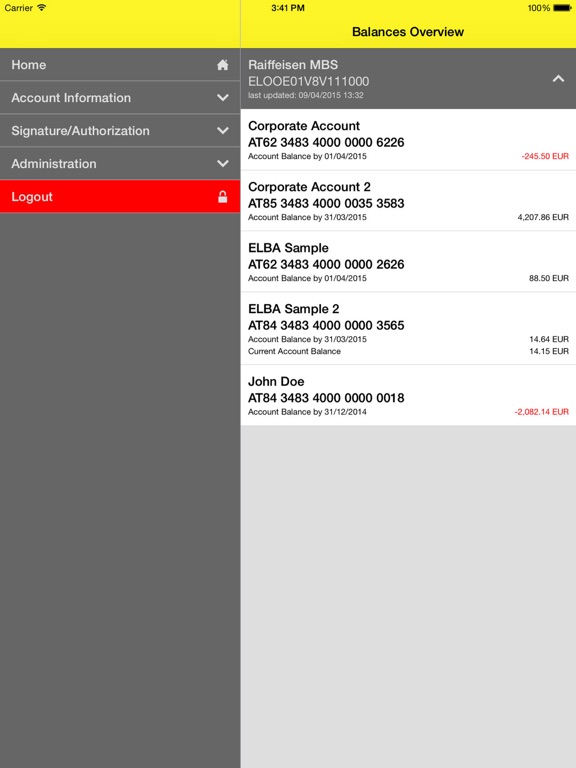
Task: Click the last updated 09/04/2015 timestamp
Action: pyautogui.click(x=306, y=95)
